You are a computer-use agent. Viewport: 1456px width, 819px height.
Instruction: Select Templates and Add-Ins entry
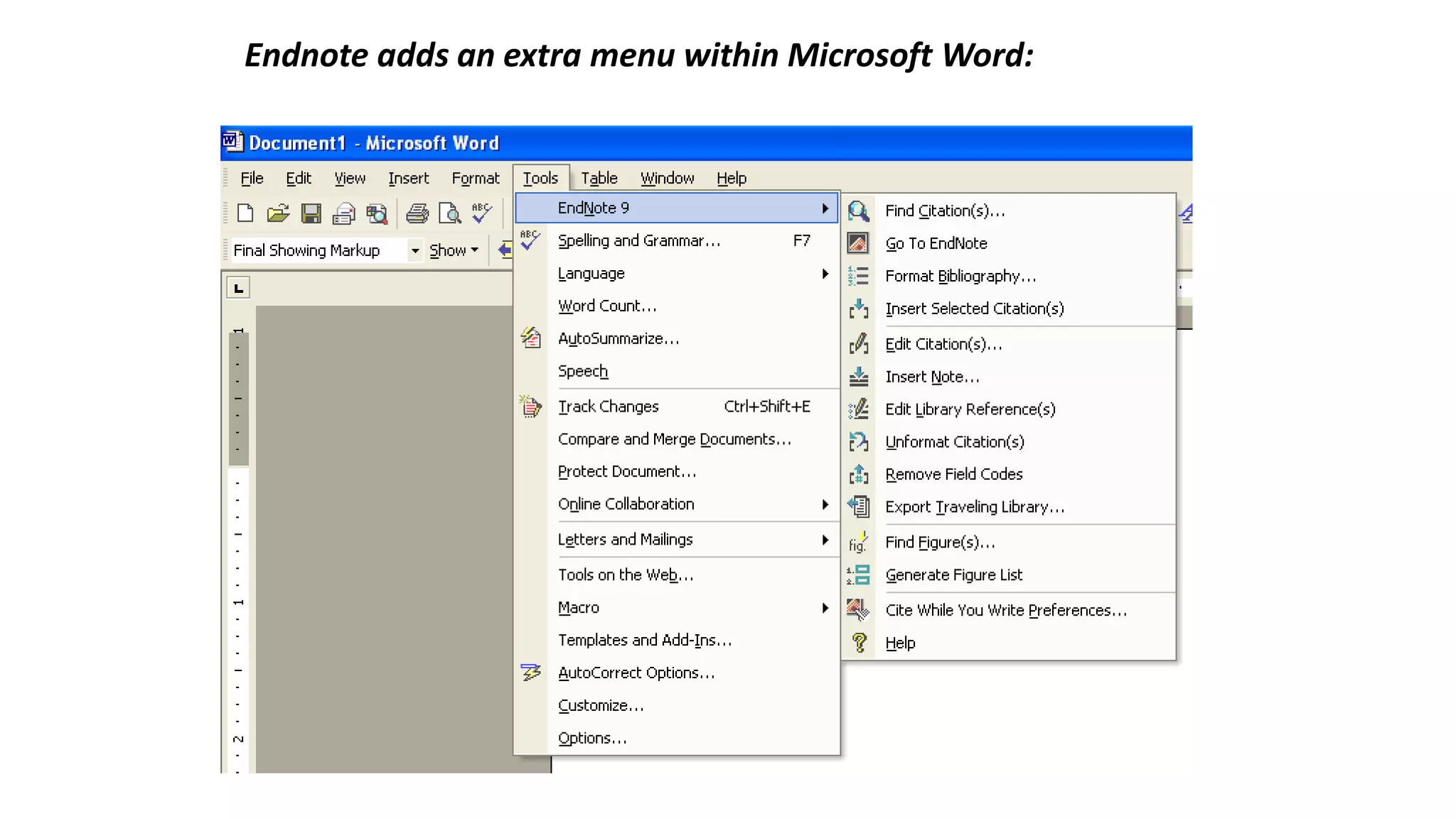point(676,640)
